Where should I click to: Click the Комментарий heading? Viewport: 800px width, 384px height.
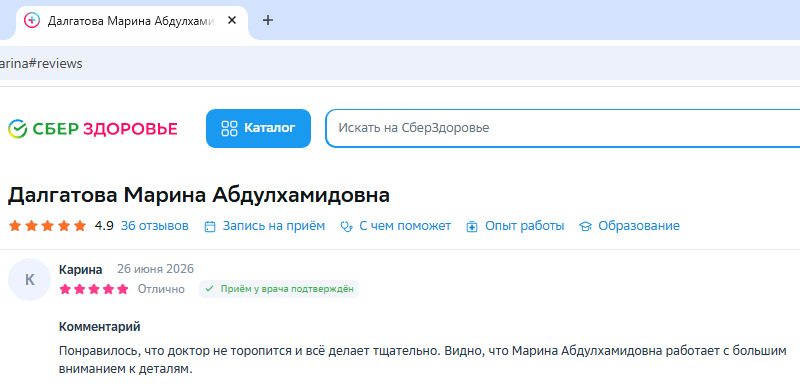pos(99,327)
